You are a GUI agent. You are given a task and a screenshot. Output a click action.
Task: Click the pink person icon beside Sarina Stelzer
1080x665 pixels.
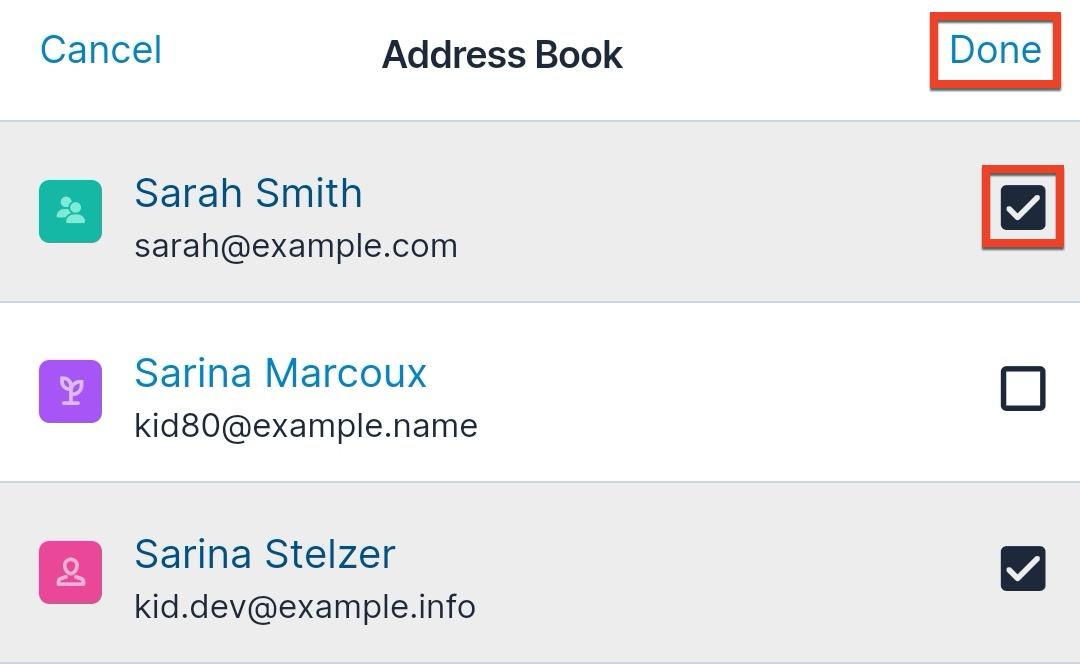point(70,572)
